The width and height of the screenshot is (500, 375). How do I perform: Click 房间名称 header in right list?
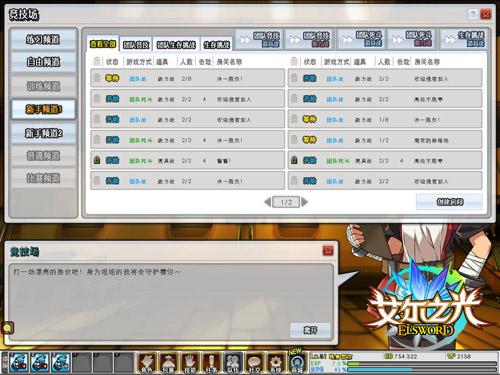point(427,62)
